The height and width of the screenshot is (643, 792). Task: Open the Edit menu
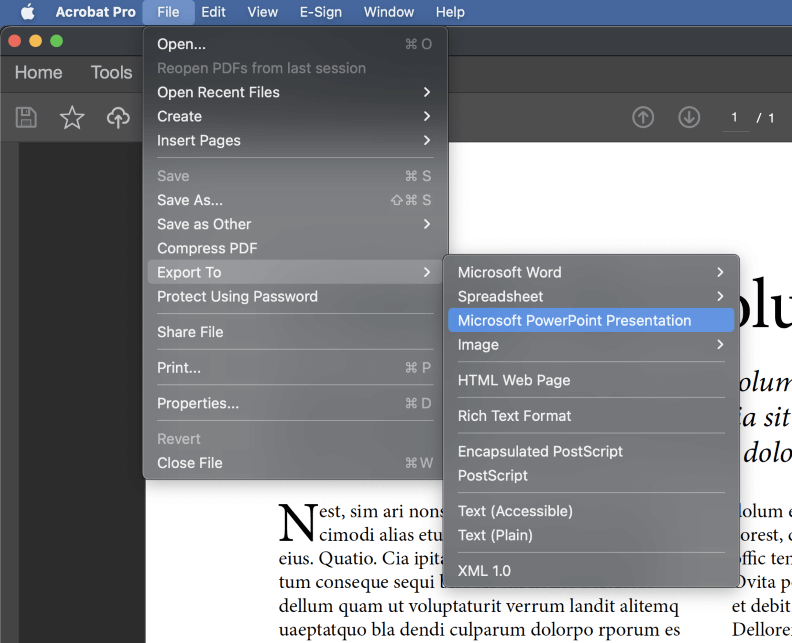pos(213,12)
